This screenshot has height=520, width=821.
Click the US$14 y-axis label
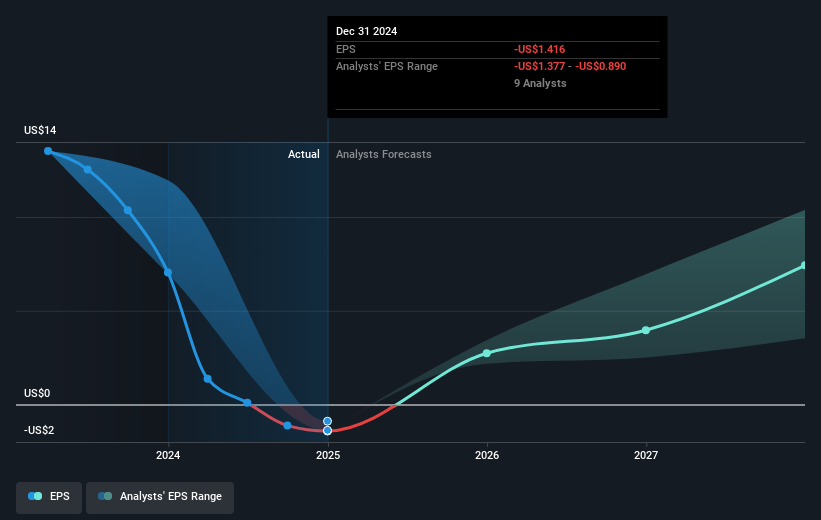[40, 130]
